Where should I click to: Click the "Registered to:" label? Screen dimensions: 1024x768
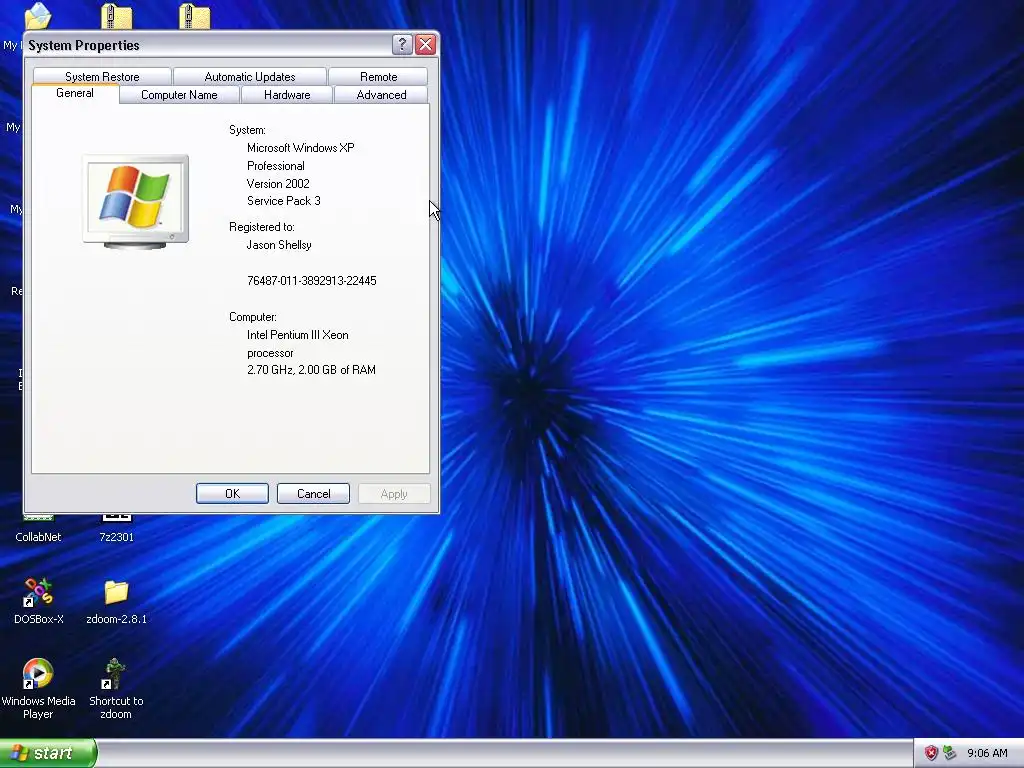click(x=261, y=227)
